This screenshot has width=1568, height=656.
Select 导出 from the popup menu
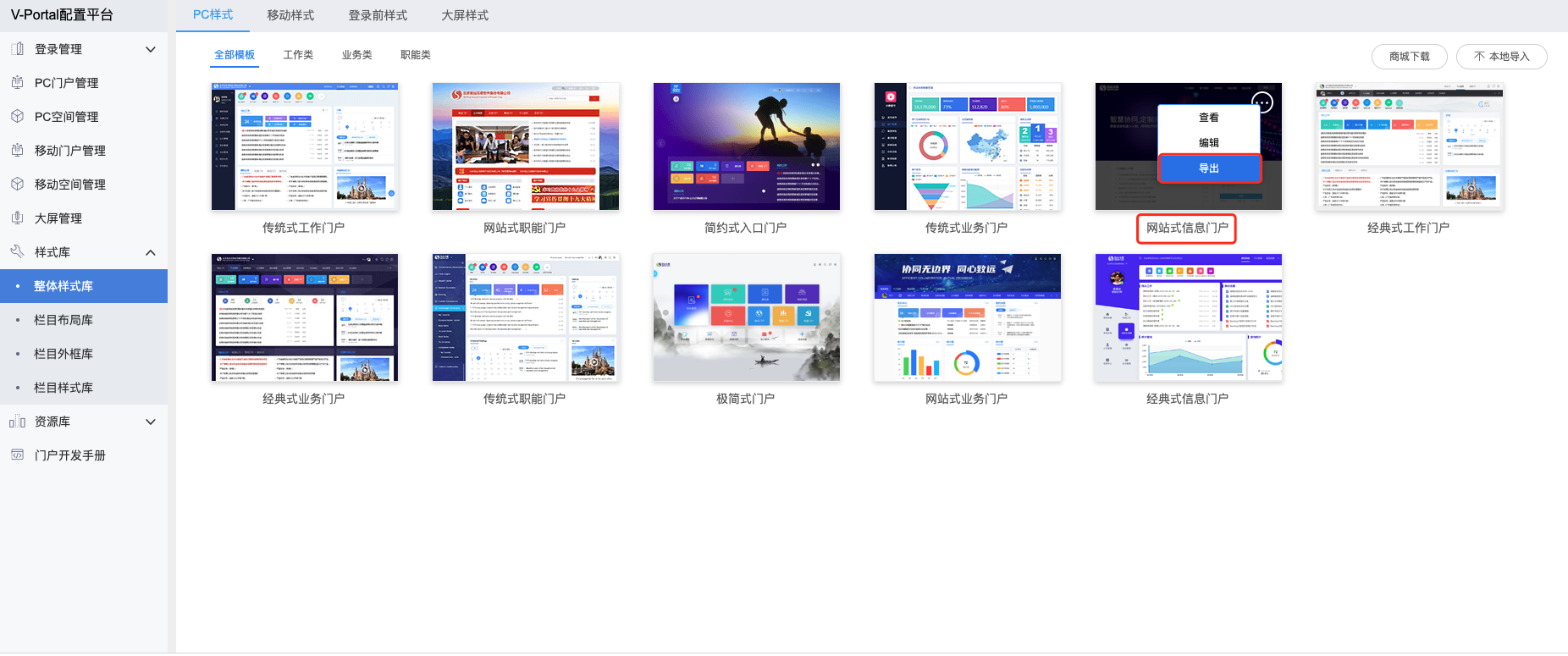click(1209, 168)
